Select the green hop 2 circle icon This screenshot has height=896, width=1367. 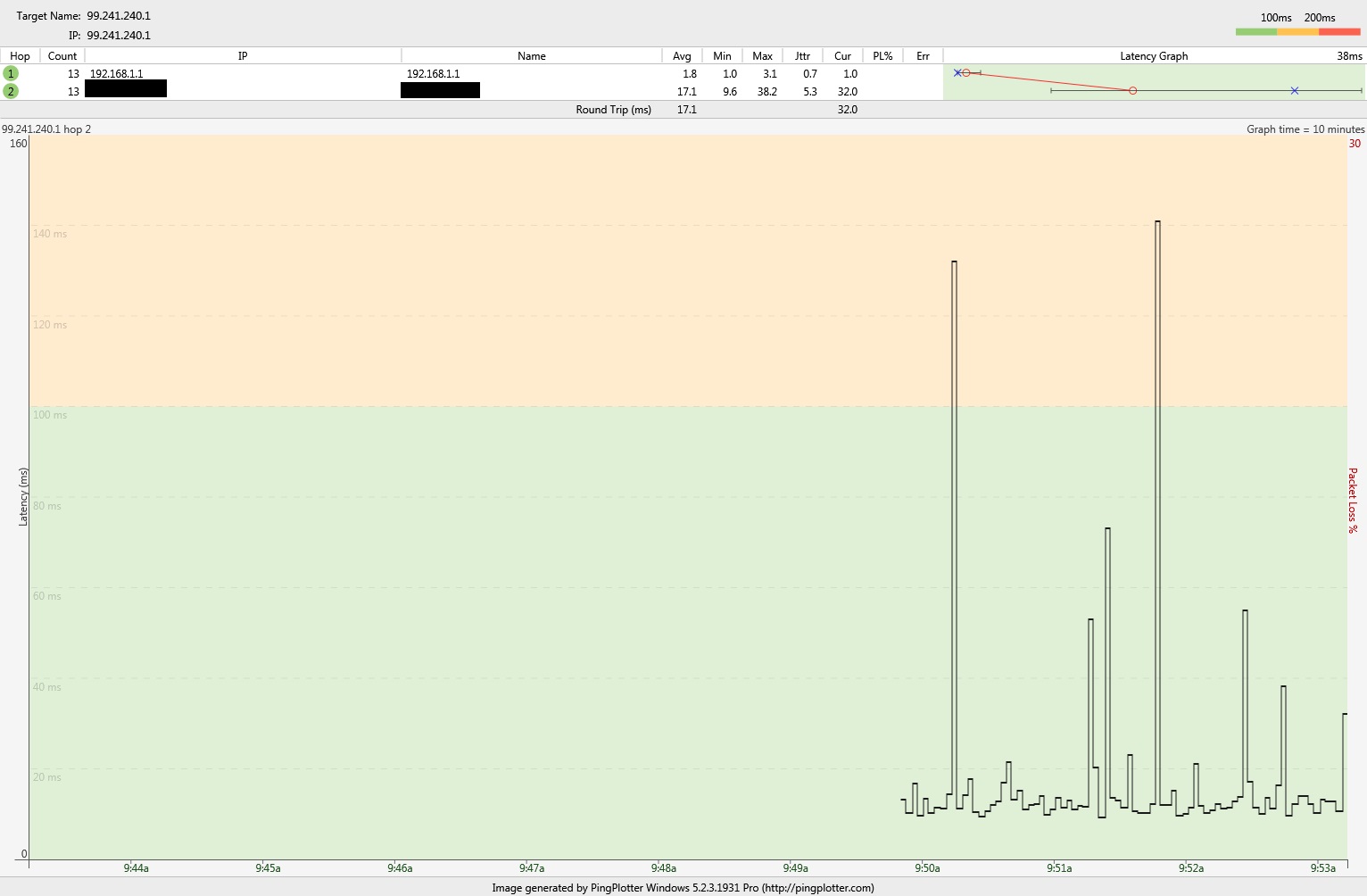(x=11, y=91)
